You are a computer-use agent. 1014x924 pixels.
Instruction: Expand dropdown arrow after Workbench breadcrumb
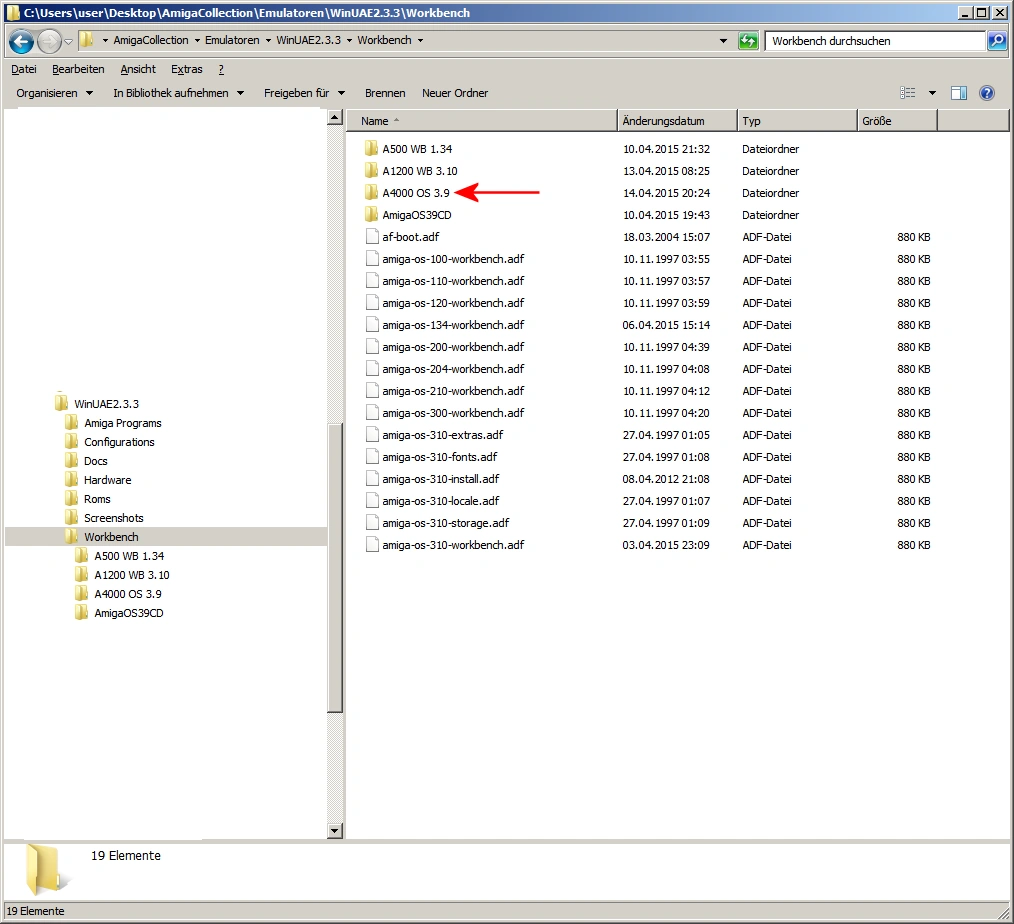click(420, 40)
